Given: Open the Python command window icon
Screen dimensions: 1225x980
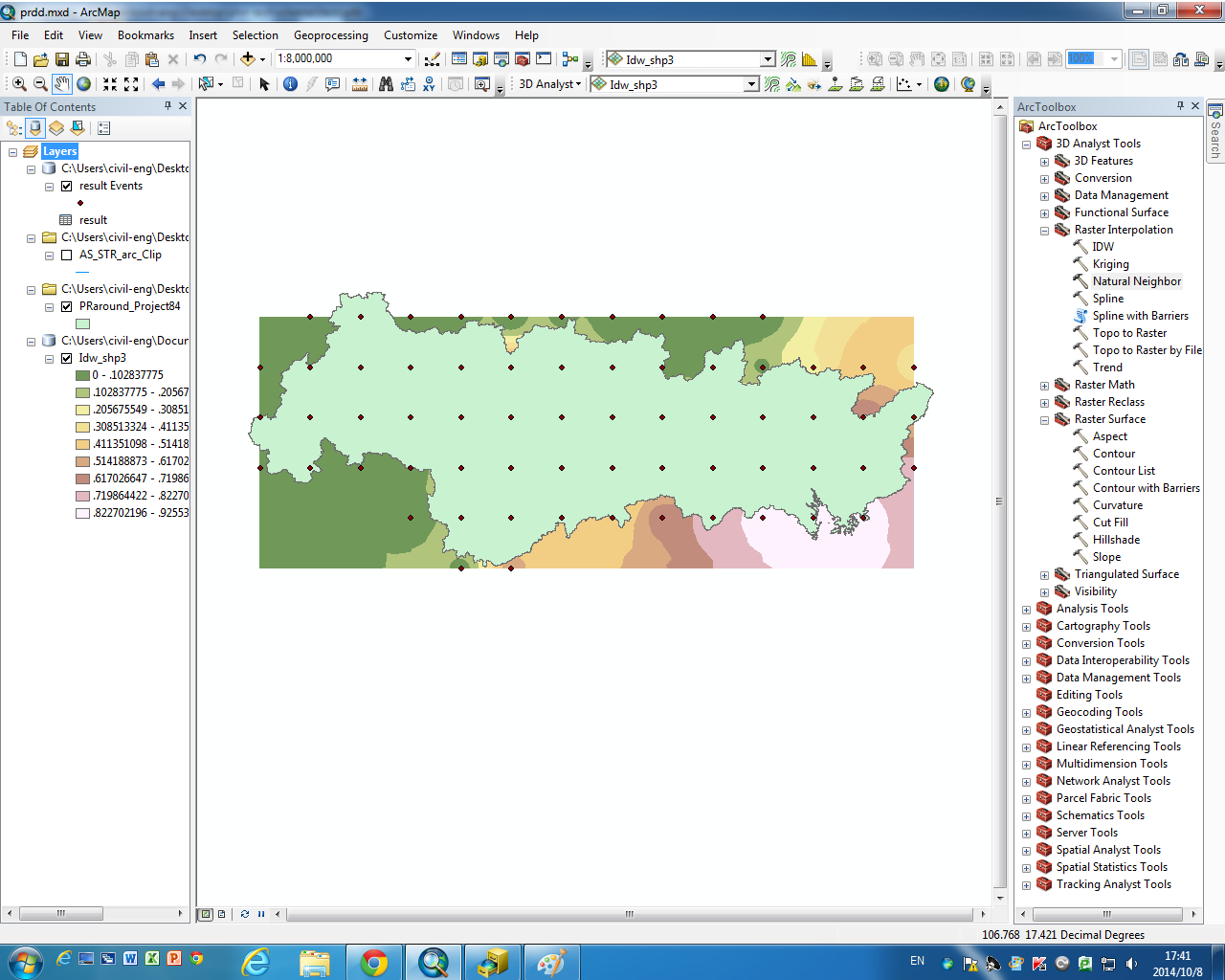Looking at the screenshot, I should tap(544, 59).
